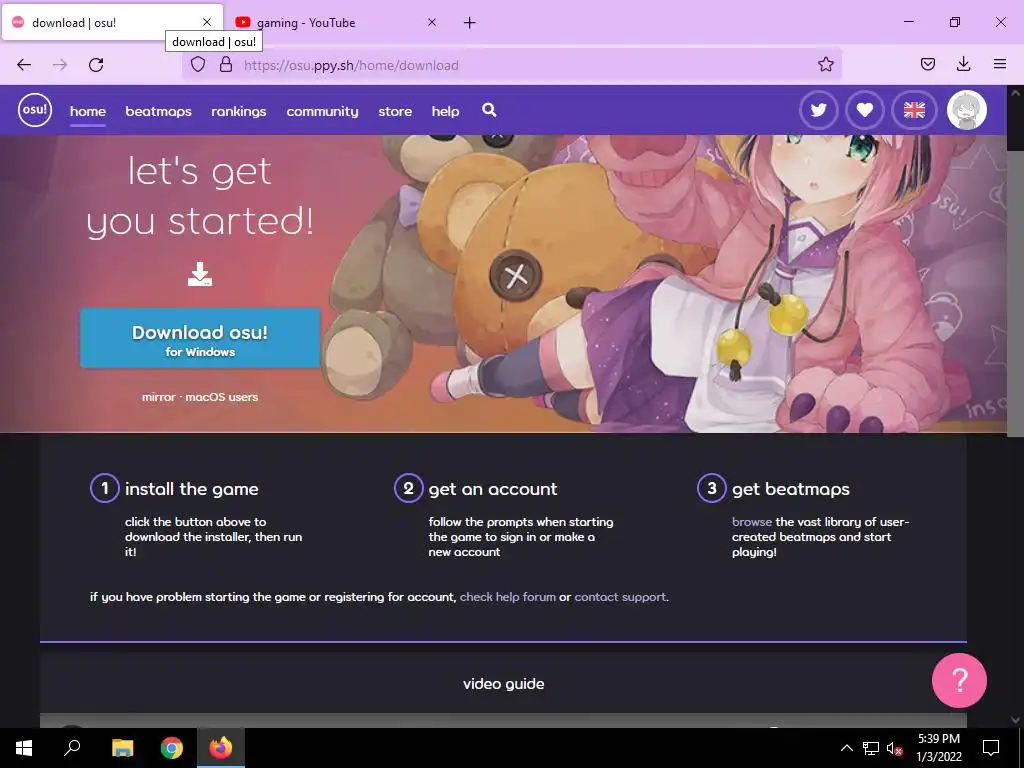This screenshot has height=768, width=1024.
Task: Go to the store nav item
Action: click(x=395, y=111)
